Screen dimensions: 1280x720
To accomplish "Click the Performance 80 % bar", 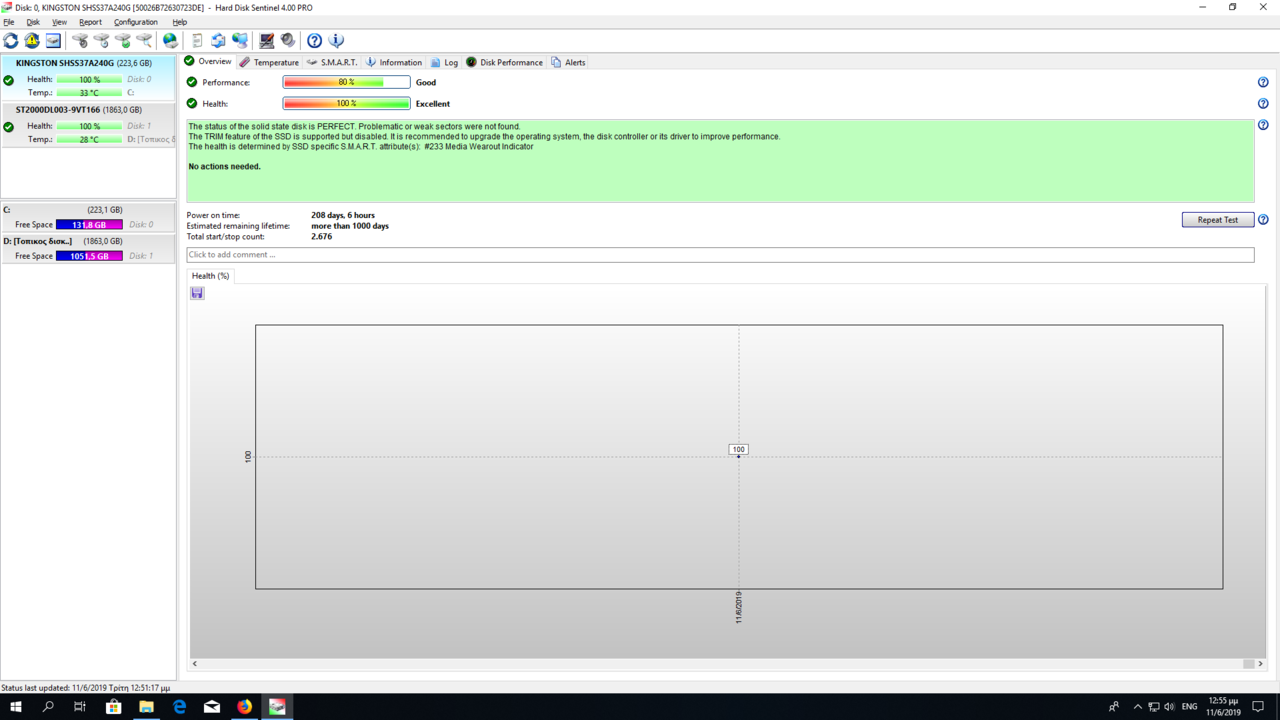I will pos(346,82).
